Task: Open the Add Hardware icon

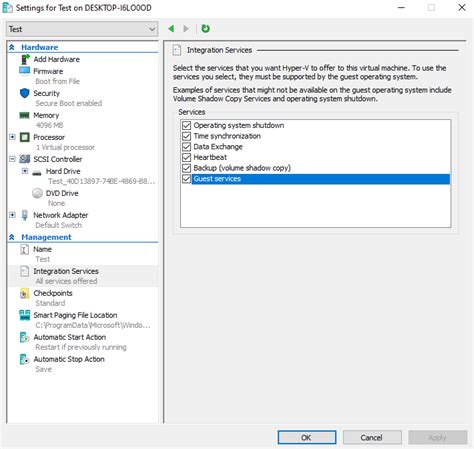Action: [x=25, y=59]
